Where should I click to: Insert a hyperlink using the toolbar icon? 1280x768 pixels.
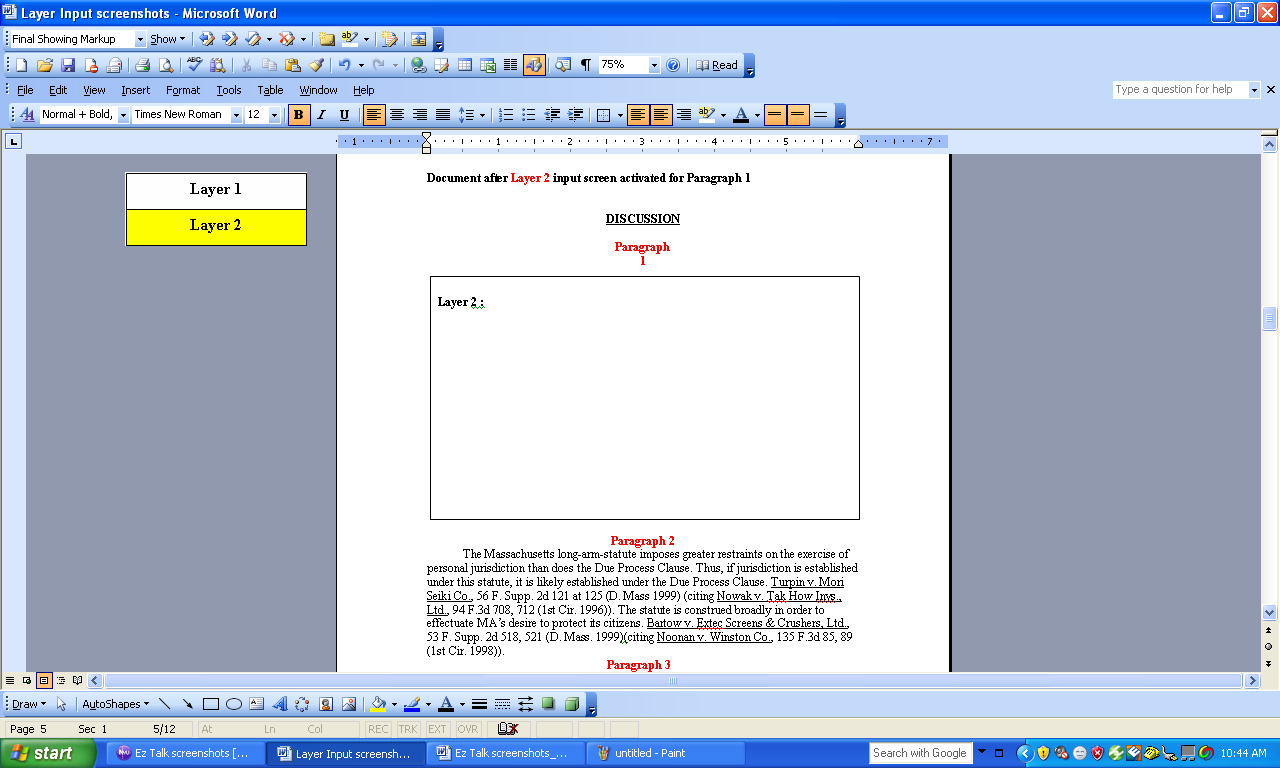click(x=418, y=65)
